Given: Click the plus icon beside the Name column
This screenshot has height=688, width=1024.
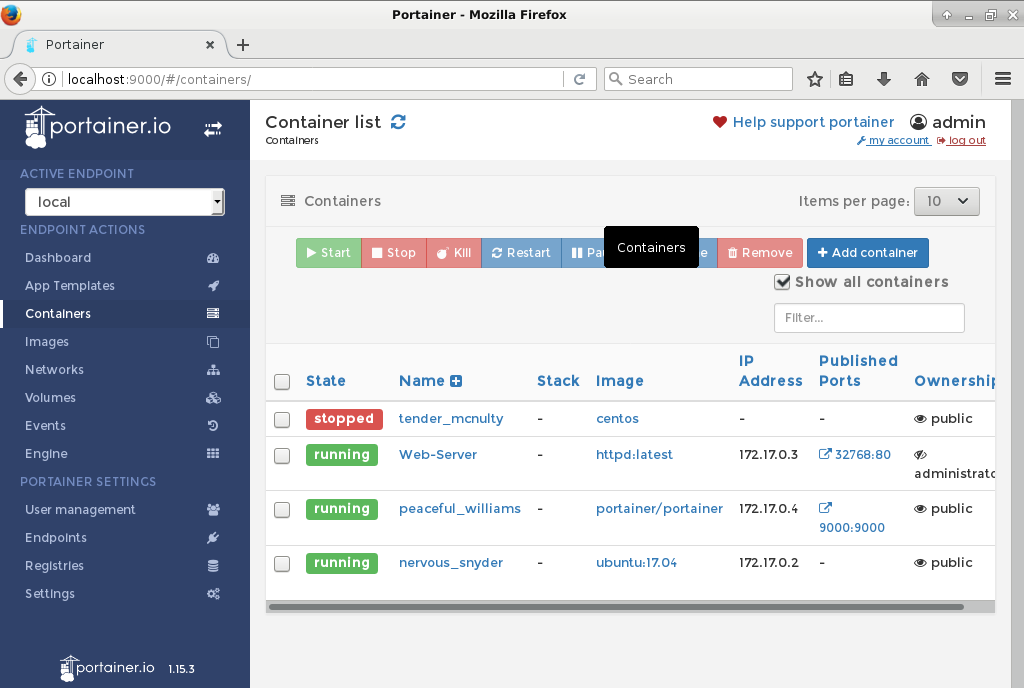Looking at the screenshot, I should [x=456, y=381].
